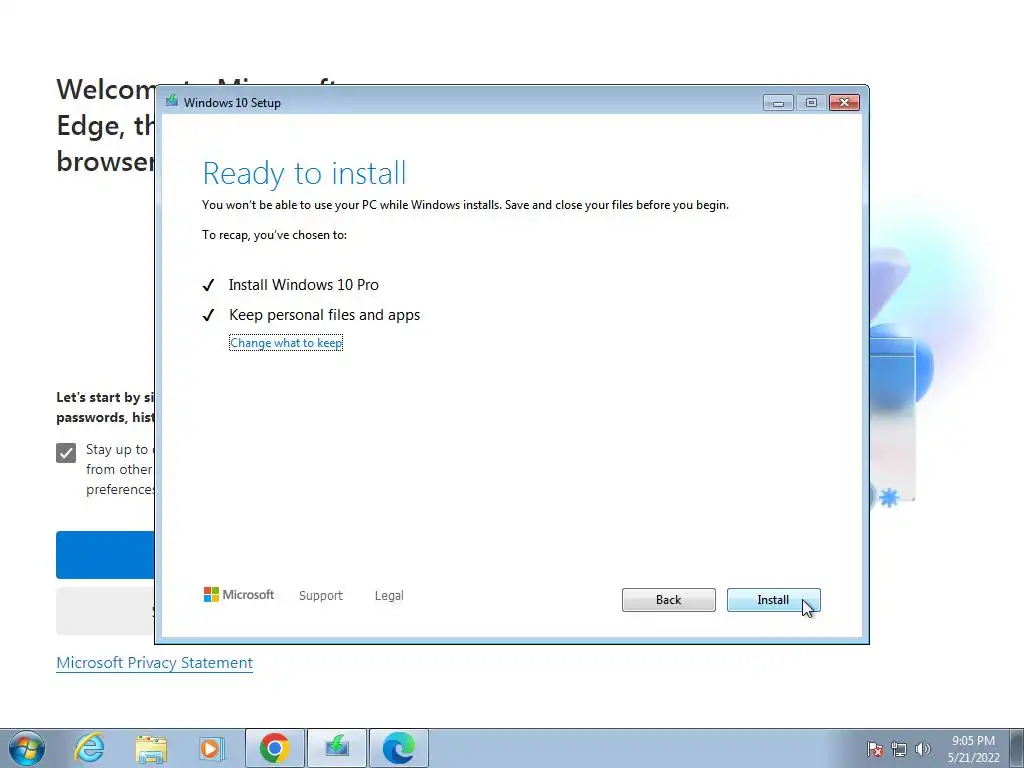Select Windows 10 Setup taskbar icon
This screenshot has height=768, width=1024.
[x=337, y=748]
